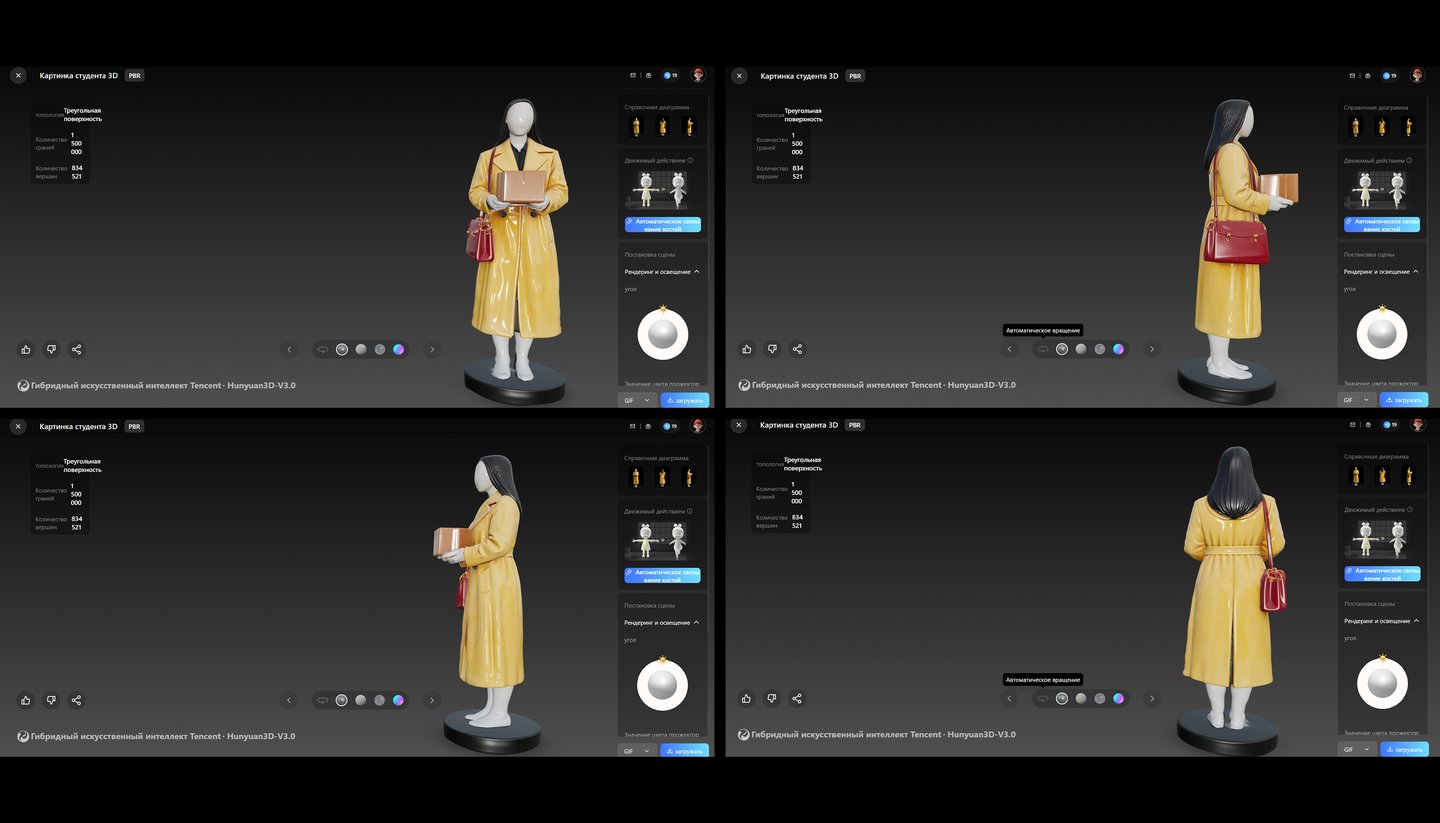Screen dimensions: 1440x823
Task: Select purple-blue gradient sphere in front-view window
Action: click(x=398, y=349)
